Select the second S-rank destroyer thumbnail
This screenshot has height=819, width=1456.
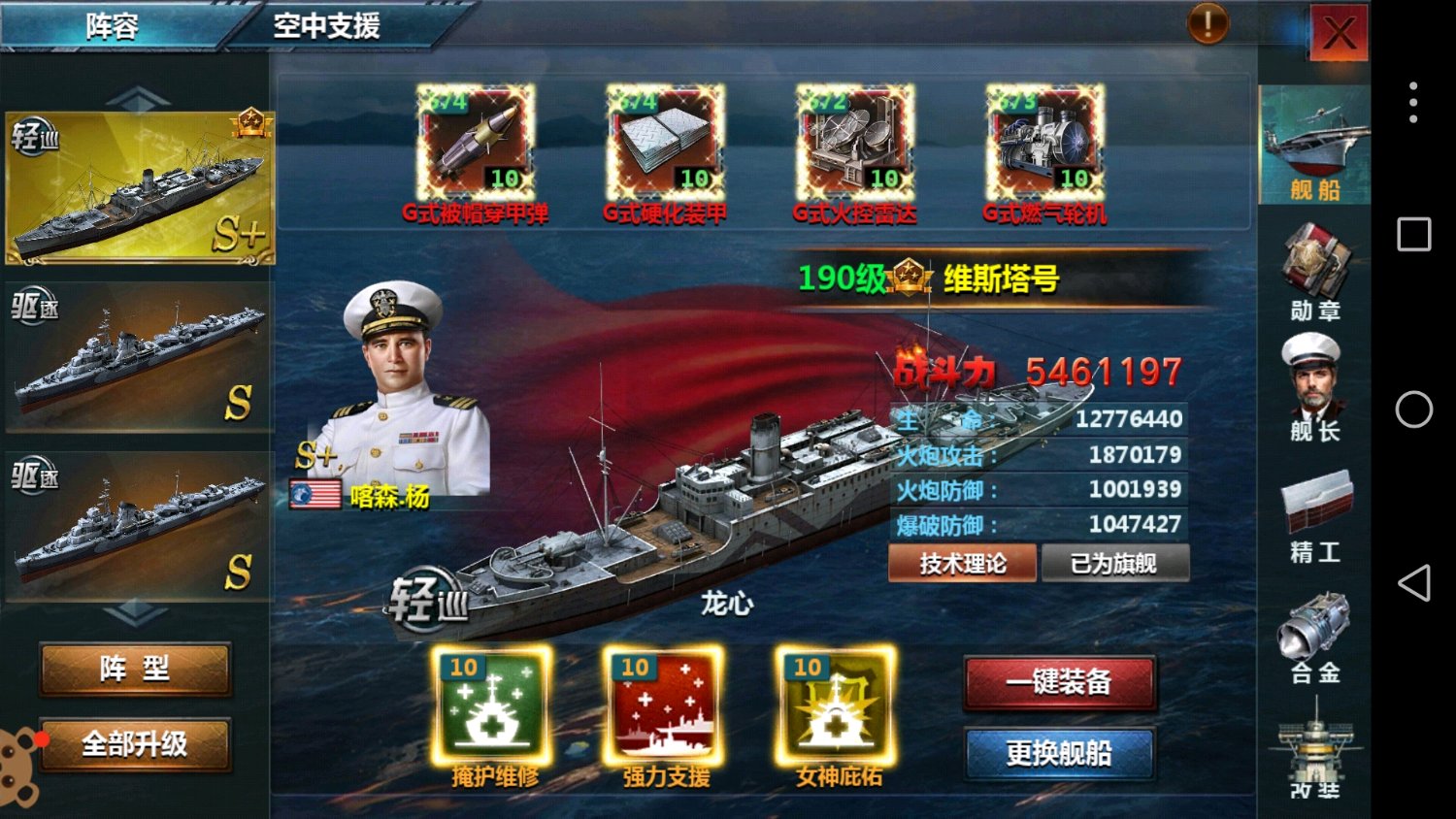click(138, 526)
